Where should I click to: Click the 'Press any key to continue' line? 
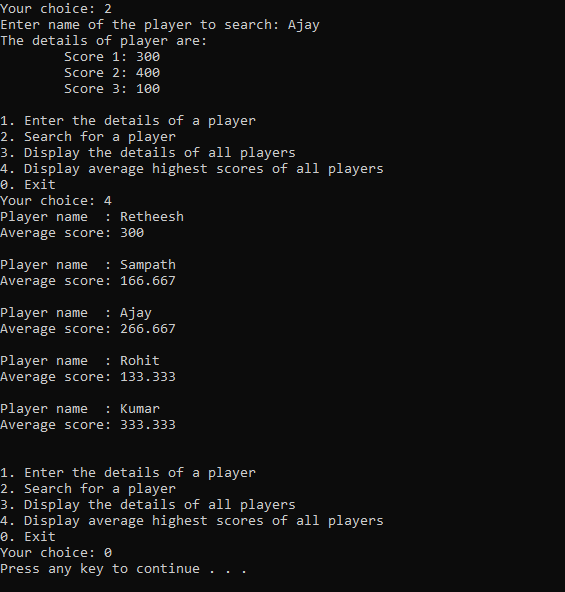point(123,569)
